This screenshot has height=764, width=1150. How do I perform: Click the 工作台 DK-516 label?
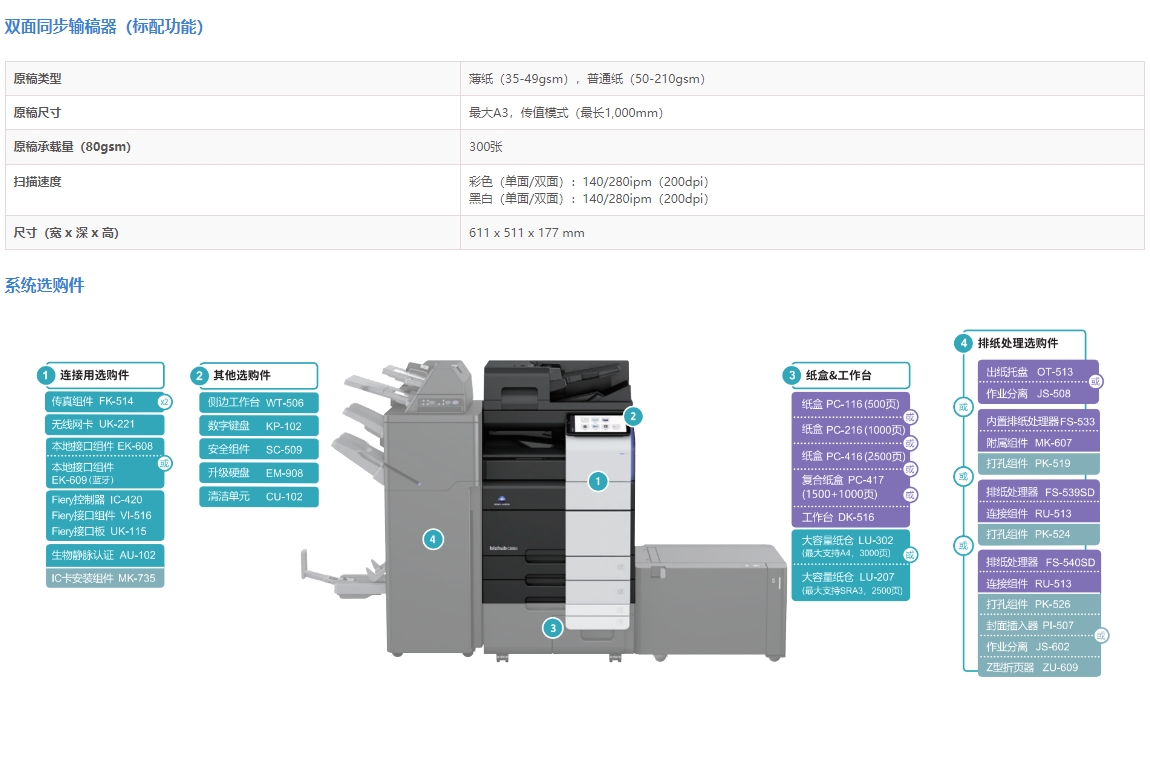(x=849, y=517)
